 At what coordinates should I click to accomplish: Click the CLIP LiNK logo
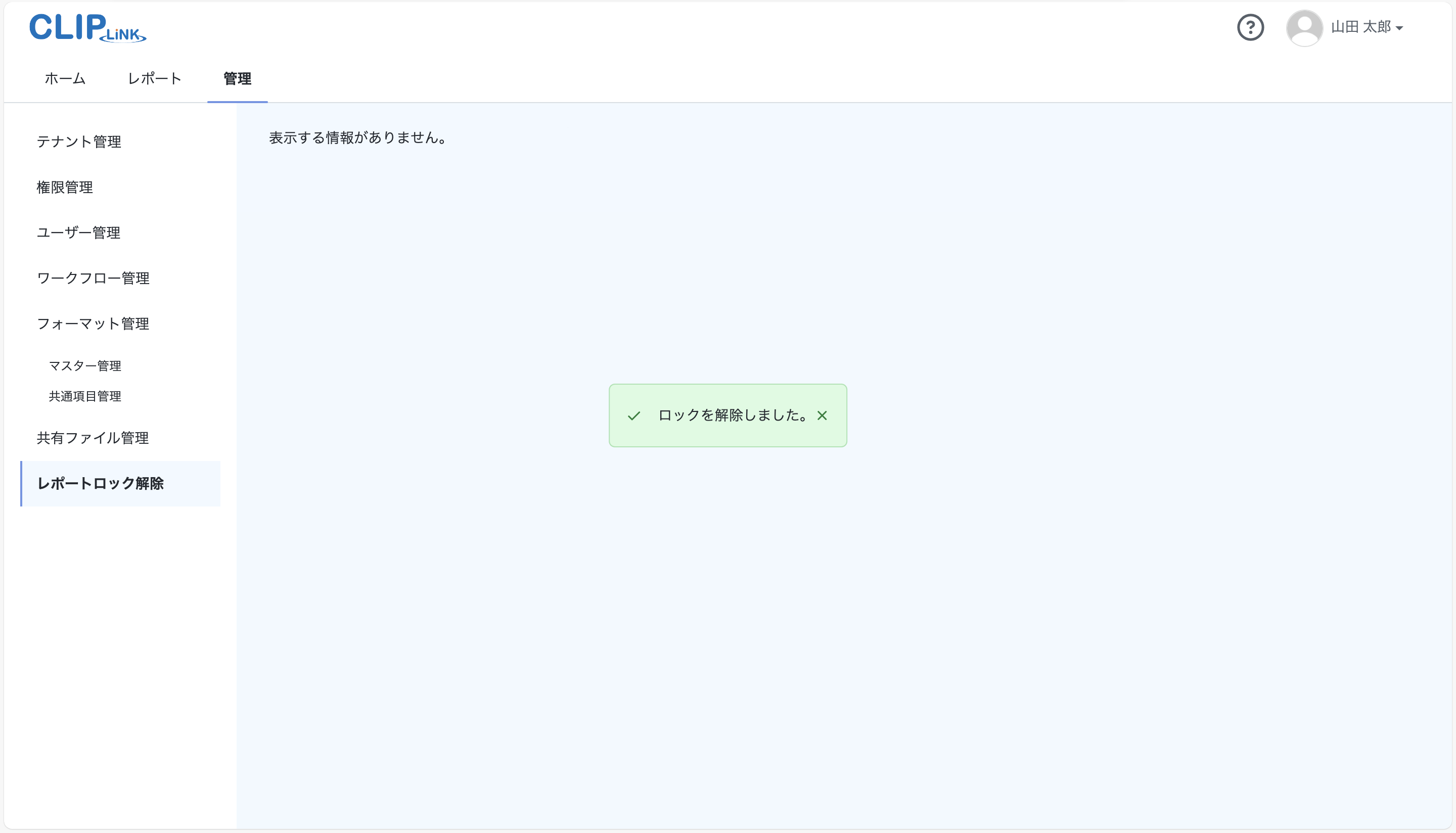(x=87, y=27)
